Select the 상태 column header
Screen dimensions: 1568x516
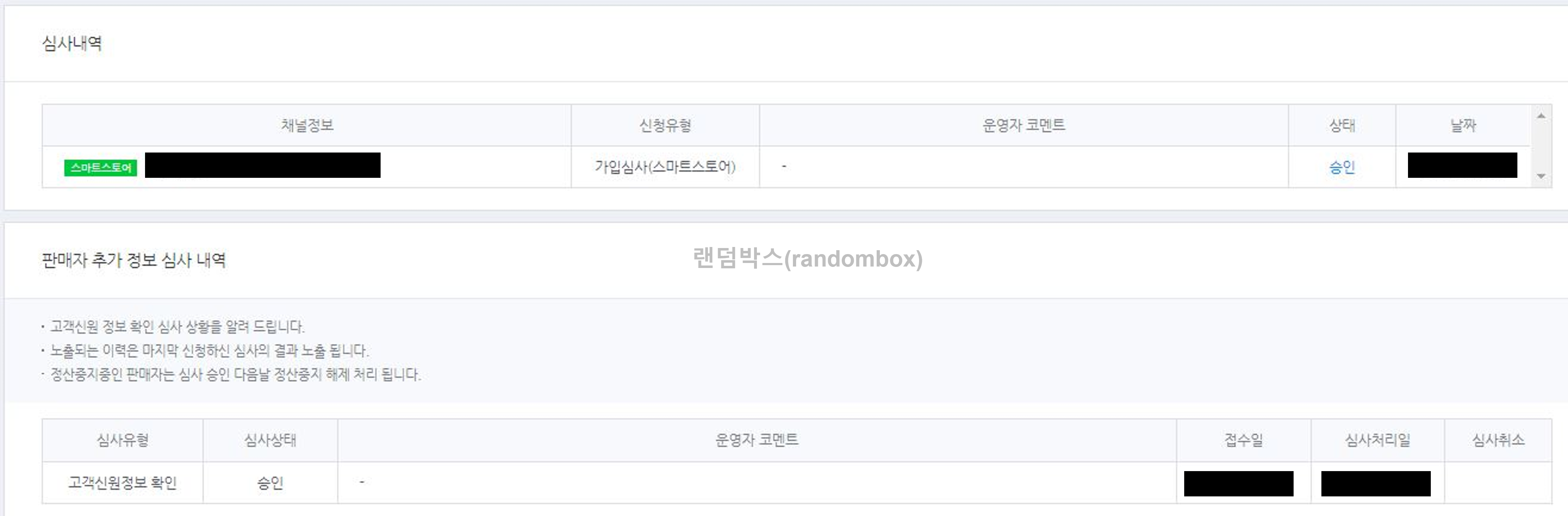point(1342,125)
